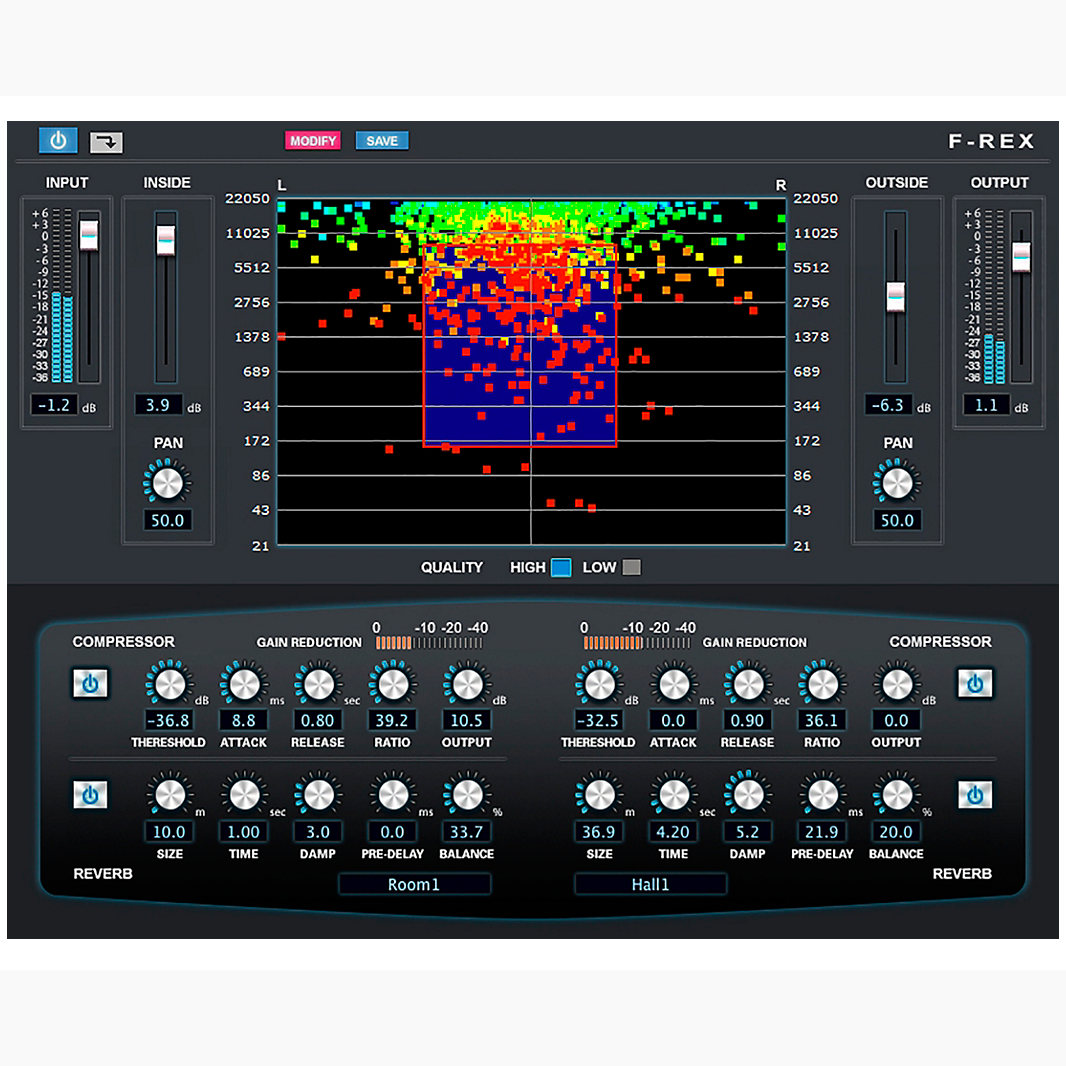Click the plugin power icon
1066x1066 pixels.
(x=57, y=140)
